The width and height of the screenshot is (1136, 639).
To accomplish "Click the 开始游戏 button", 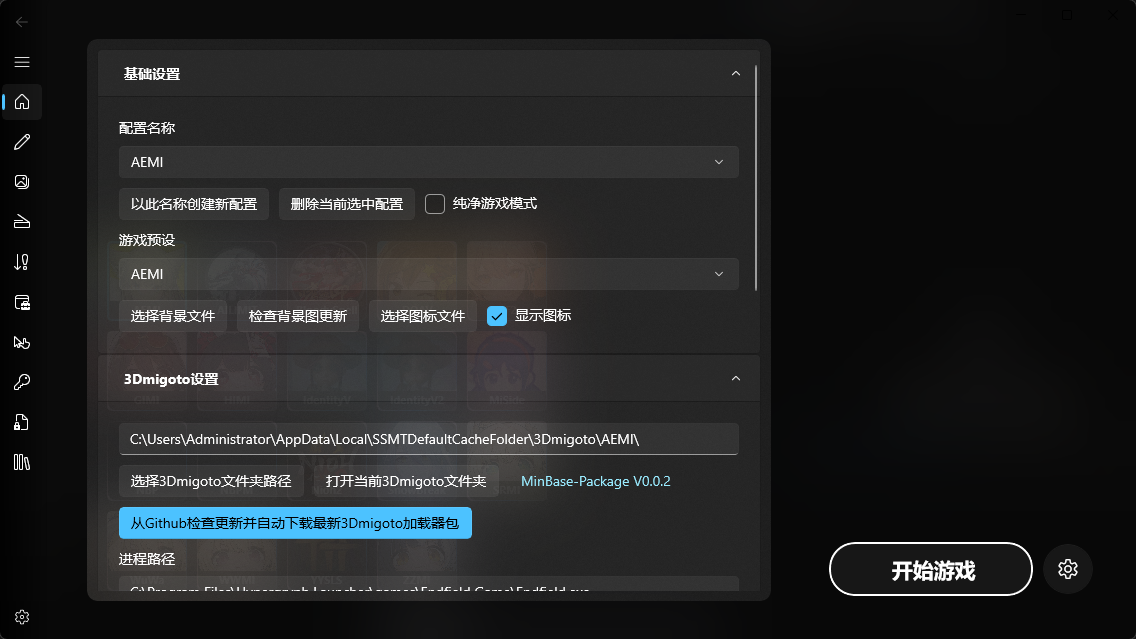I will 930,568.
